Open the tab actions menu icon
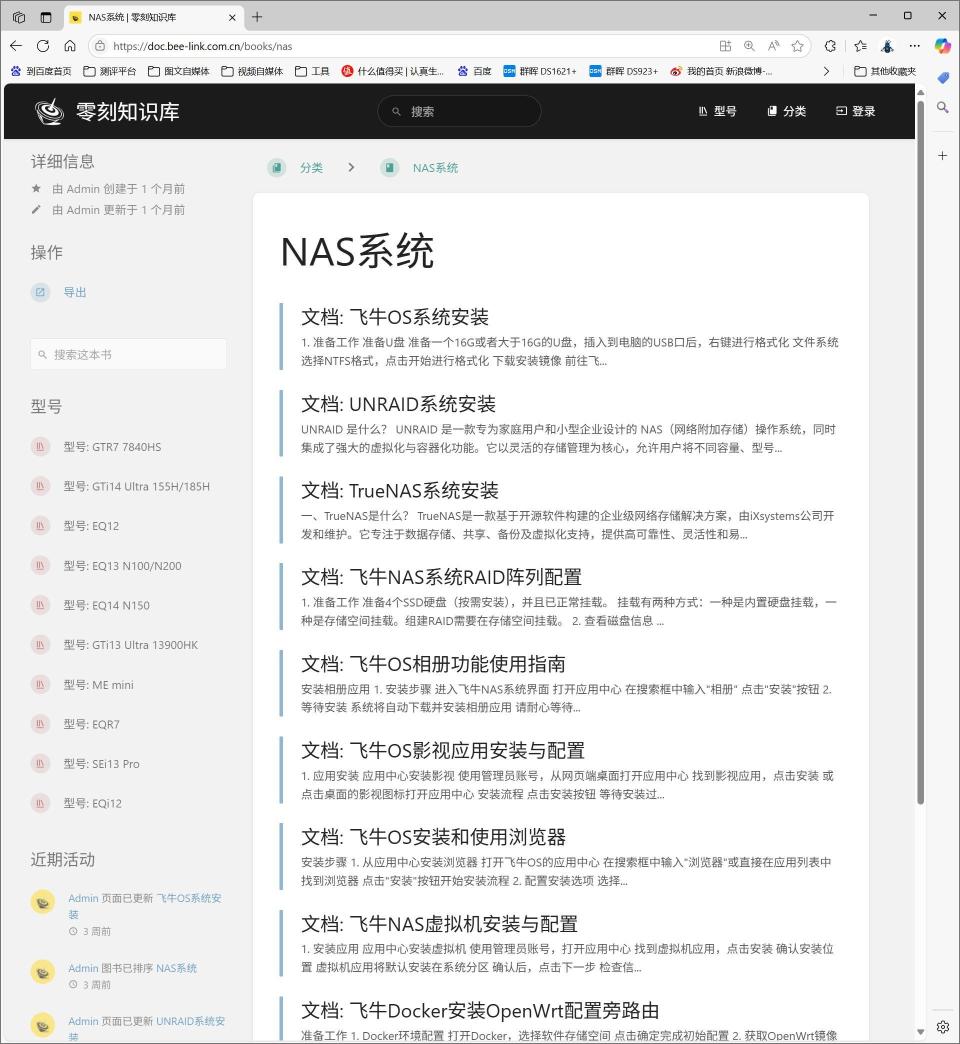 coord(45,17)
